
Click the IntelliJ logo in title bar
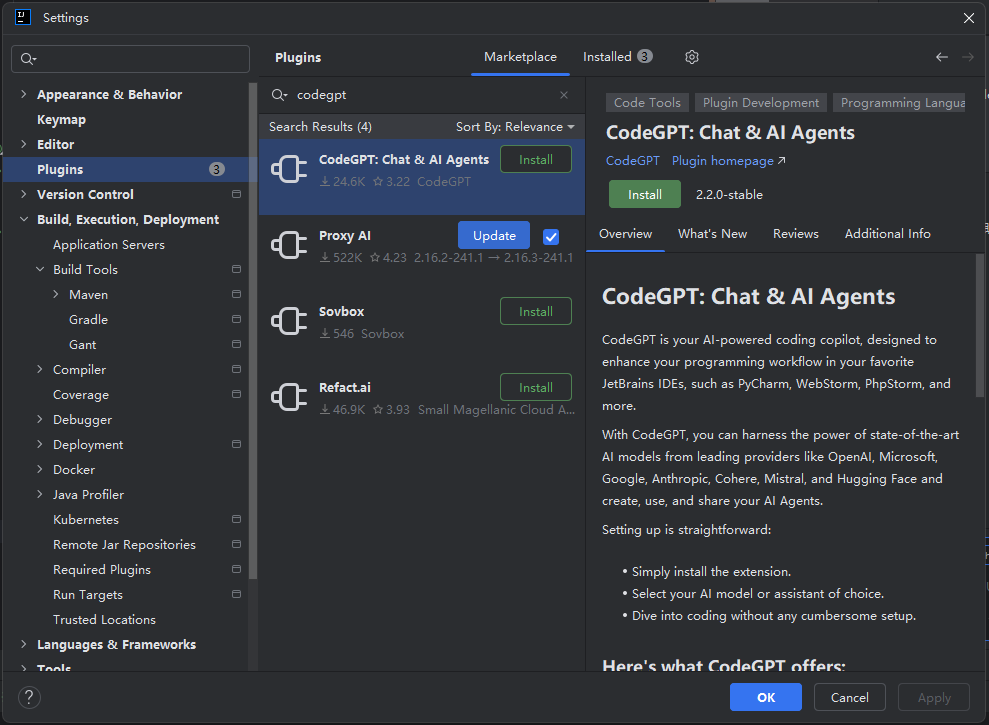[x=23, y=17]
